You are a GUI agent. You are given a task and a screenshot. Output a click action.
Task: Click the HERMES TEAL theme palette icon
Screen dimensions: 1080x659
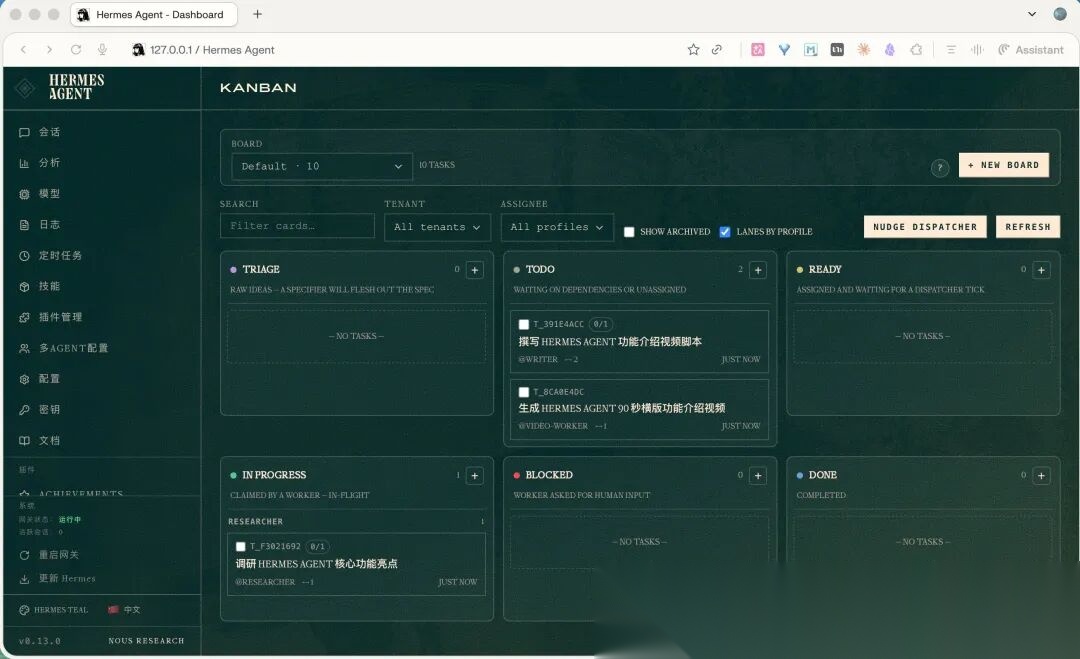[x=24, y=610]
